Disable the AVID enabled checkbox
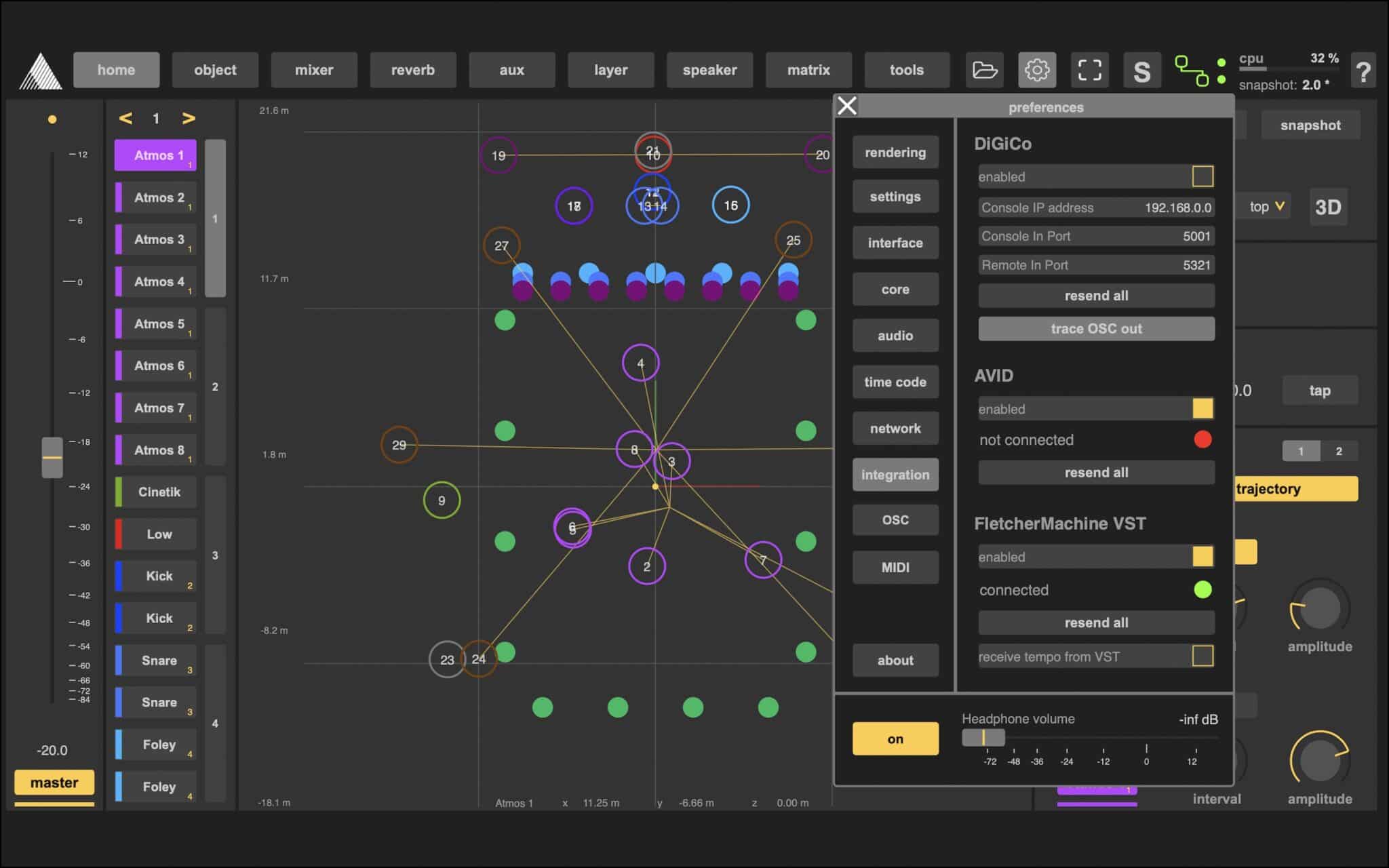This screenshot has width=1389, height=868. tap(1202, 409)
